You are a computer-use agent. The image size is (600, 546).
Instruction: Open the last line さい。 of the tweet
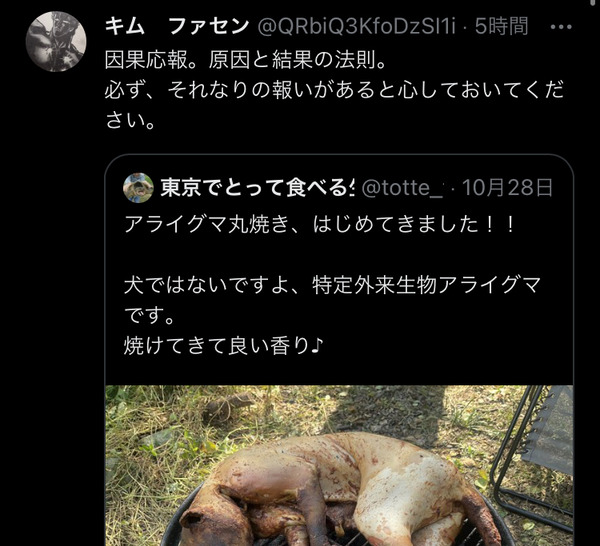pyautogui.click(x=130, y=121)
